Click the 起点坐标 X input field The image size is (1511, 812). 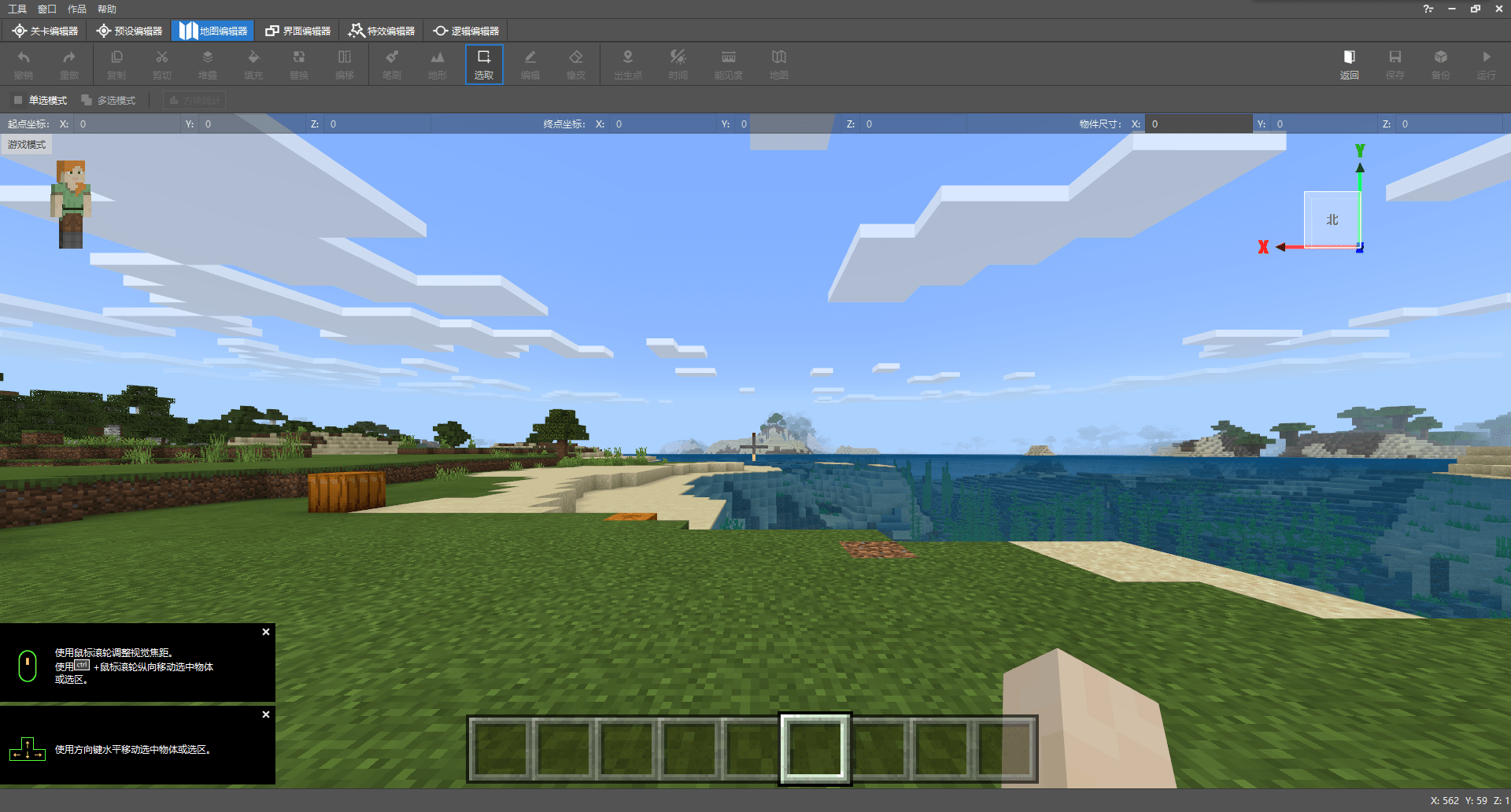coord(127,124)
